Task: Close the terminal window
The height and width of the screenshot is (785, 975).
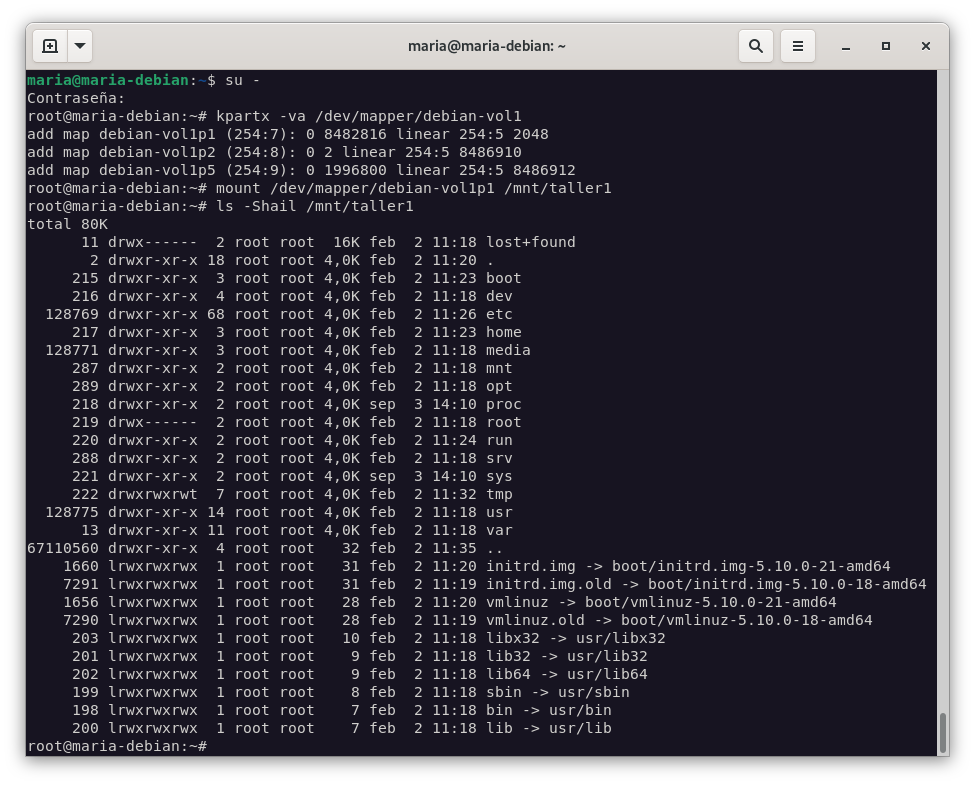Action: pyautogui.click(x=926, y=46)
